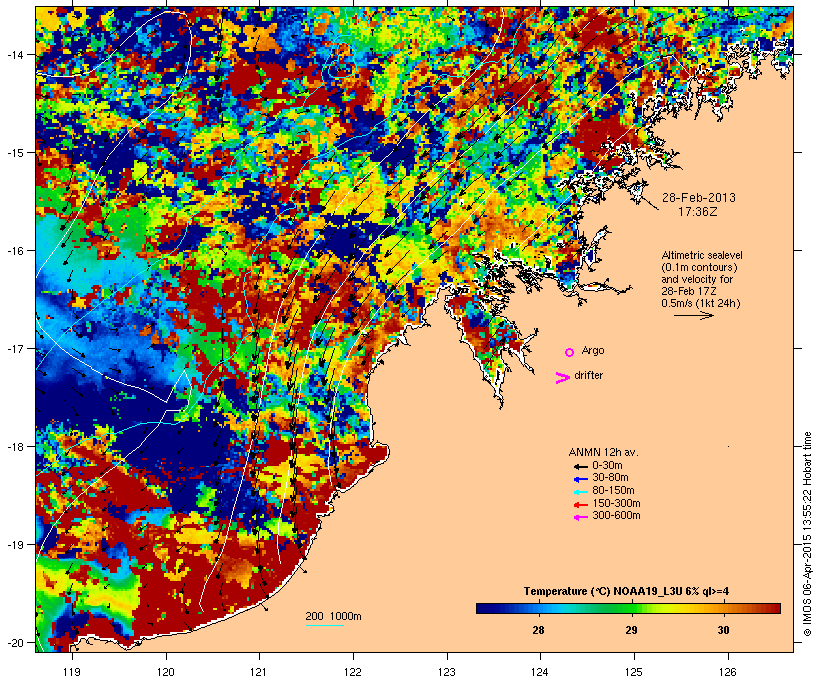This screenshot has height=680, width=820.
Task: Click the 'and velocity for' text line
Action: (697, 279)
